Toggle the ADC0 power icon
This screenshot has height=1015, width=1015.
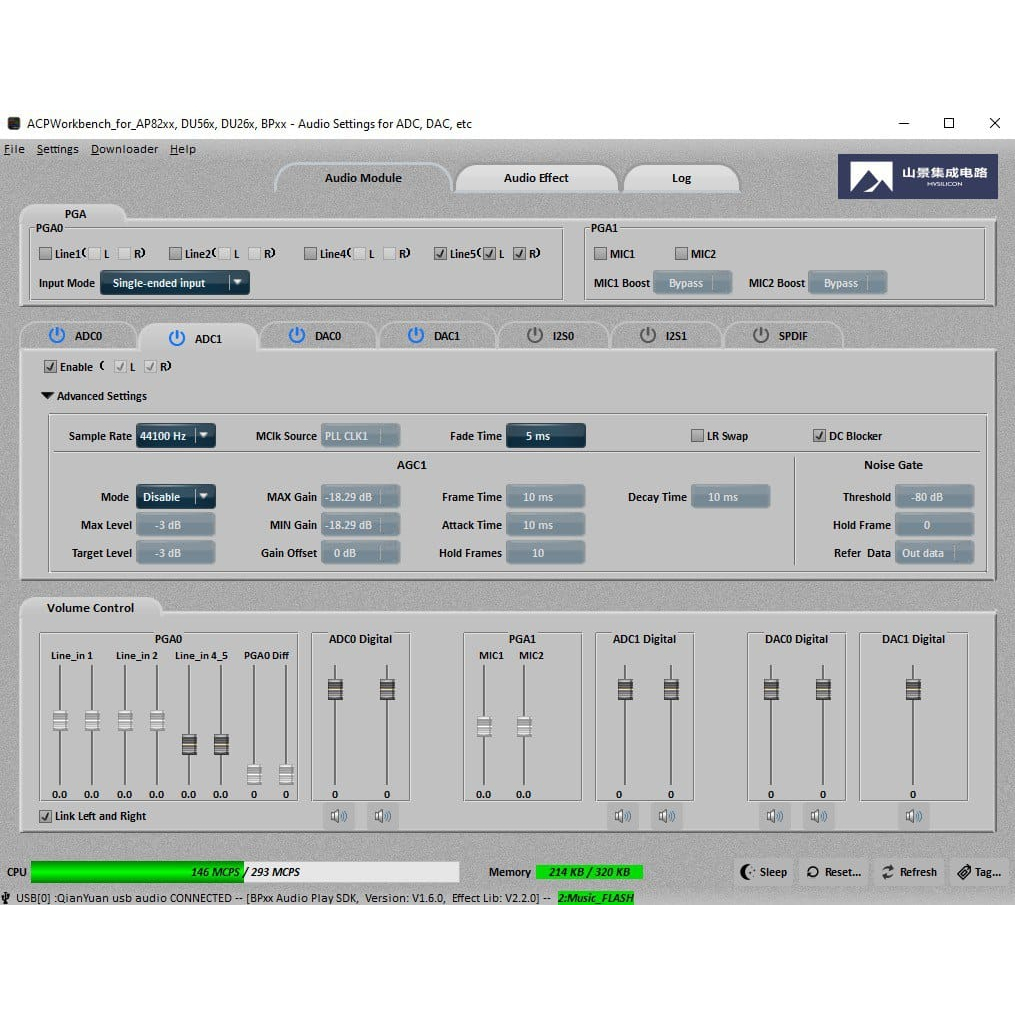tap(56, 336)
